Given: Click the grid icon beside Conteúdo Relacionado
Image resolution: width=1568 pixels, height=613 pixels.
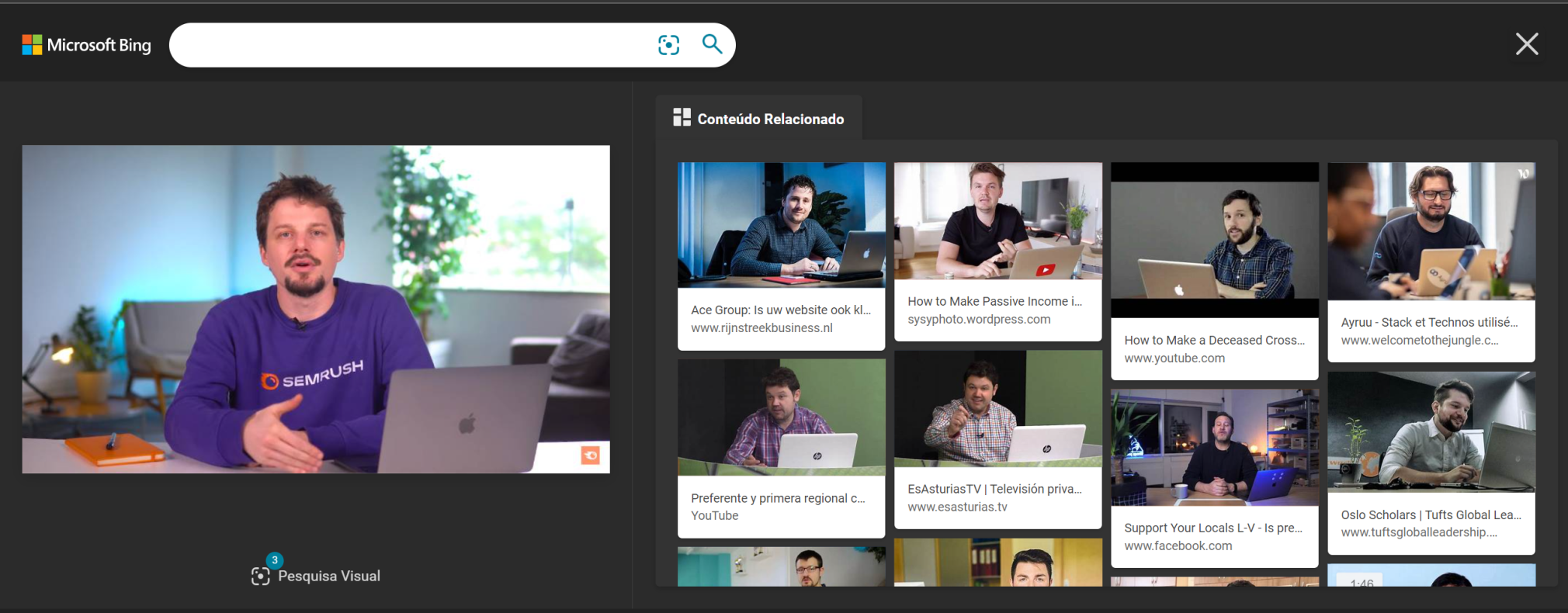Looking at the screenshot, I should pyautogui.click(x=682, y=117).
